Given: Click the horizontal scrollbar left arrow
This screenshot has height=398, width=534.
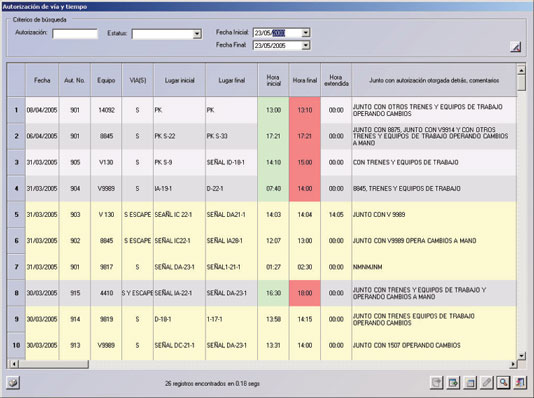Looking at the screenshot, I should (x=14, y=364).
